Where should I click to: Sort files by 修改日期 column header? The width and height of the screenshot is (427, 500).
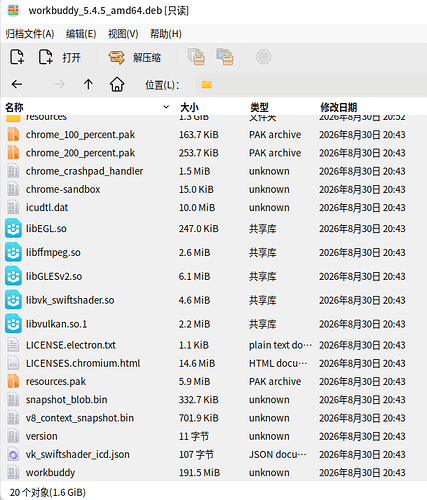click(x=339, y=107)
